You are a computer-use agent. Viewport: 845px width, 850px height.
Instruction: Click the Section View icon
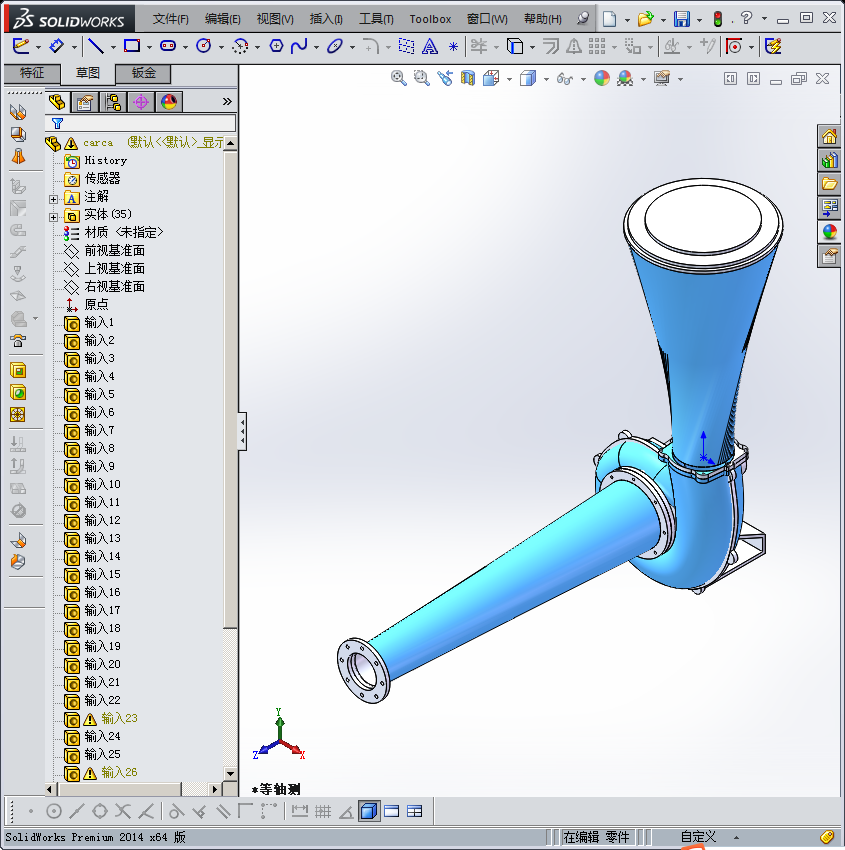(468, 79)
